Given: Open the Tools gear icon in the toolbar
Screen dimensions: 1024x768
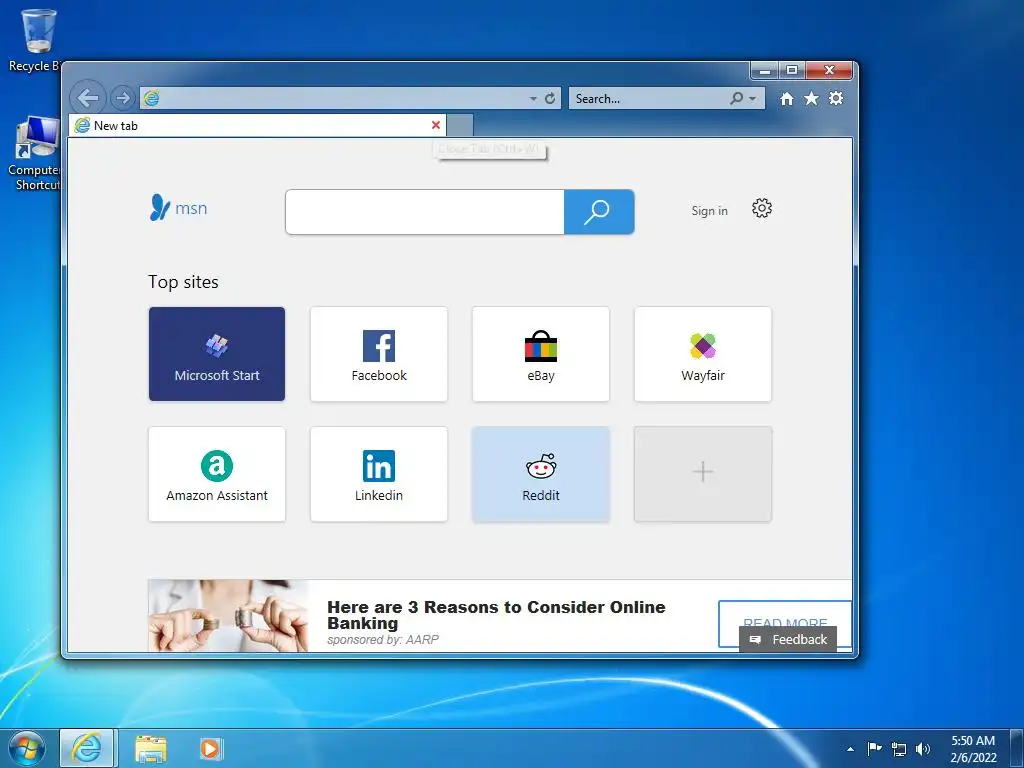Looking at the screenshot, I should click(x=836, y=99).
